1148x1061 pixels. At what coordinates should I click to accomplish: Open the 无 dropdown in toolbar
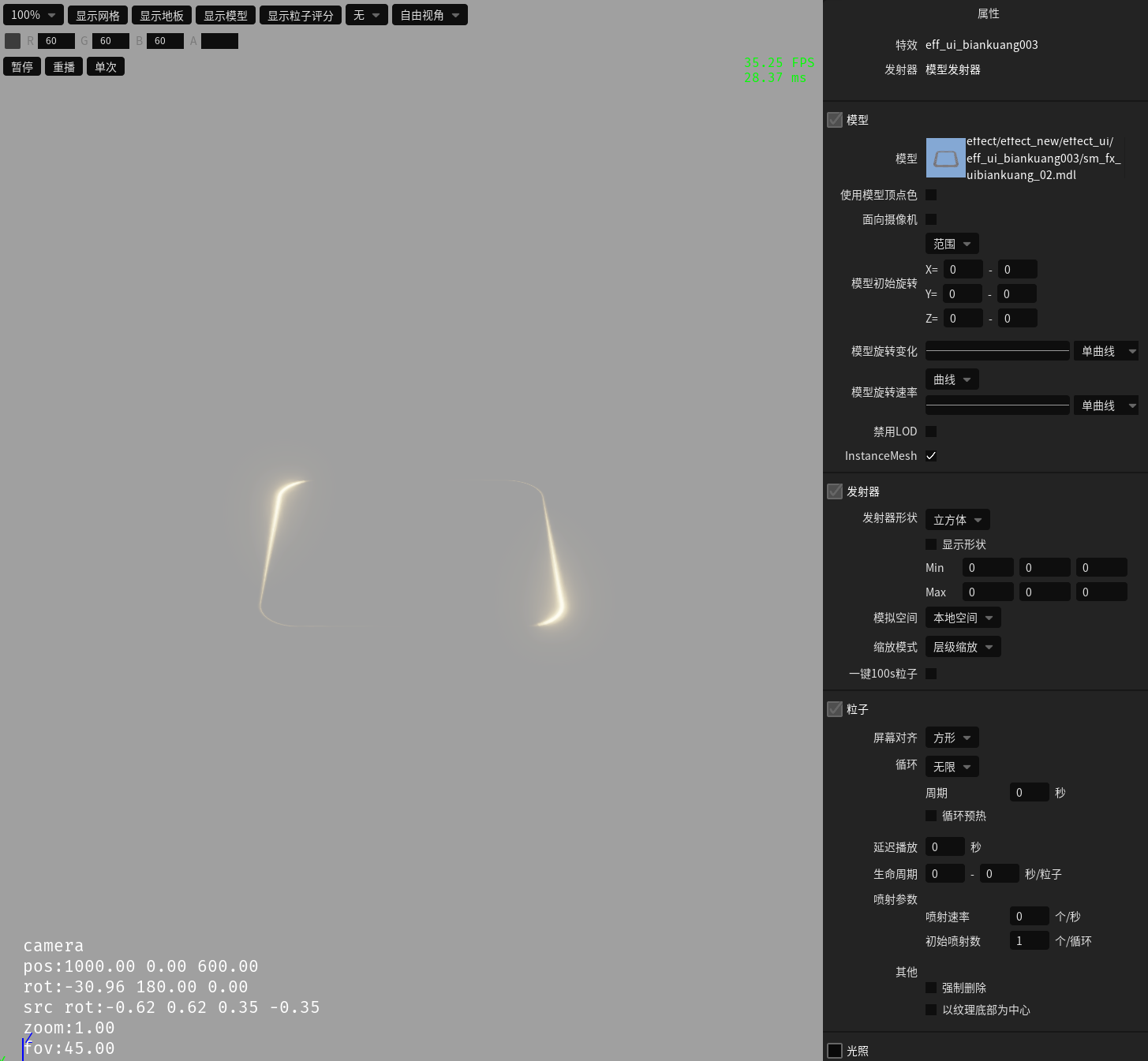click(x=367, y=15)
